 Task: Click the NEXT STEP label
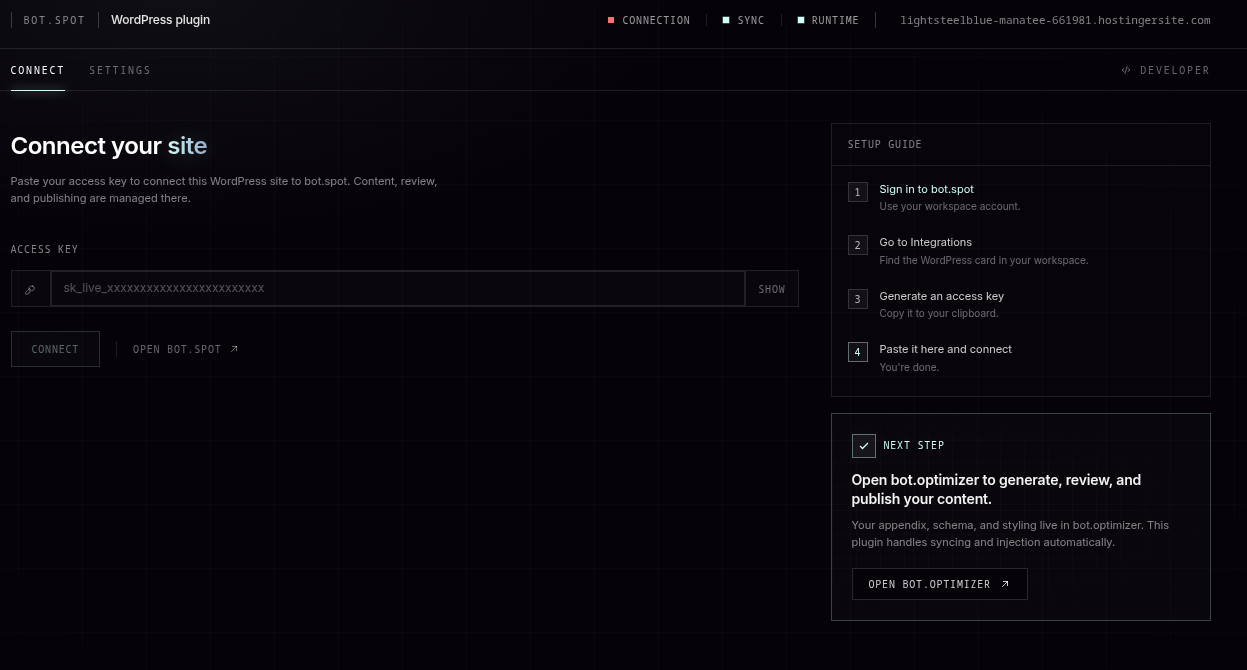[x=914, y=445]
